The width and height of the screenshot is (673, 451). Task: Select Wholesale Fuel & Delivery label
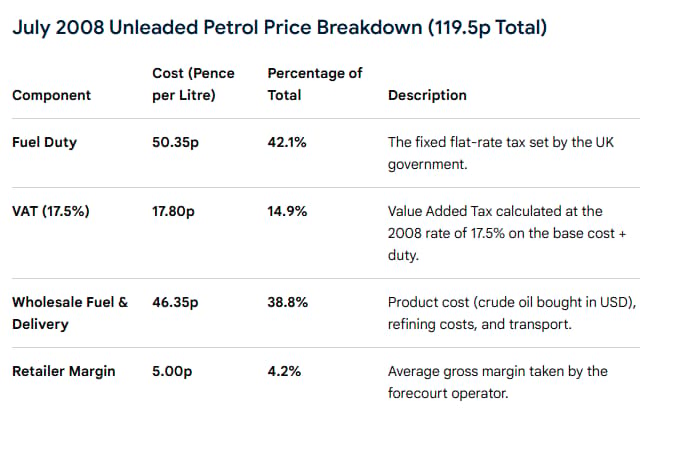tap(70, 313)
